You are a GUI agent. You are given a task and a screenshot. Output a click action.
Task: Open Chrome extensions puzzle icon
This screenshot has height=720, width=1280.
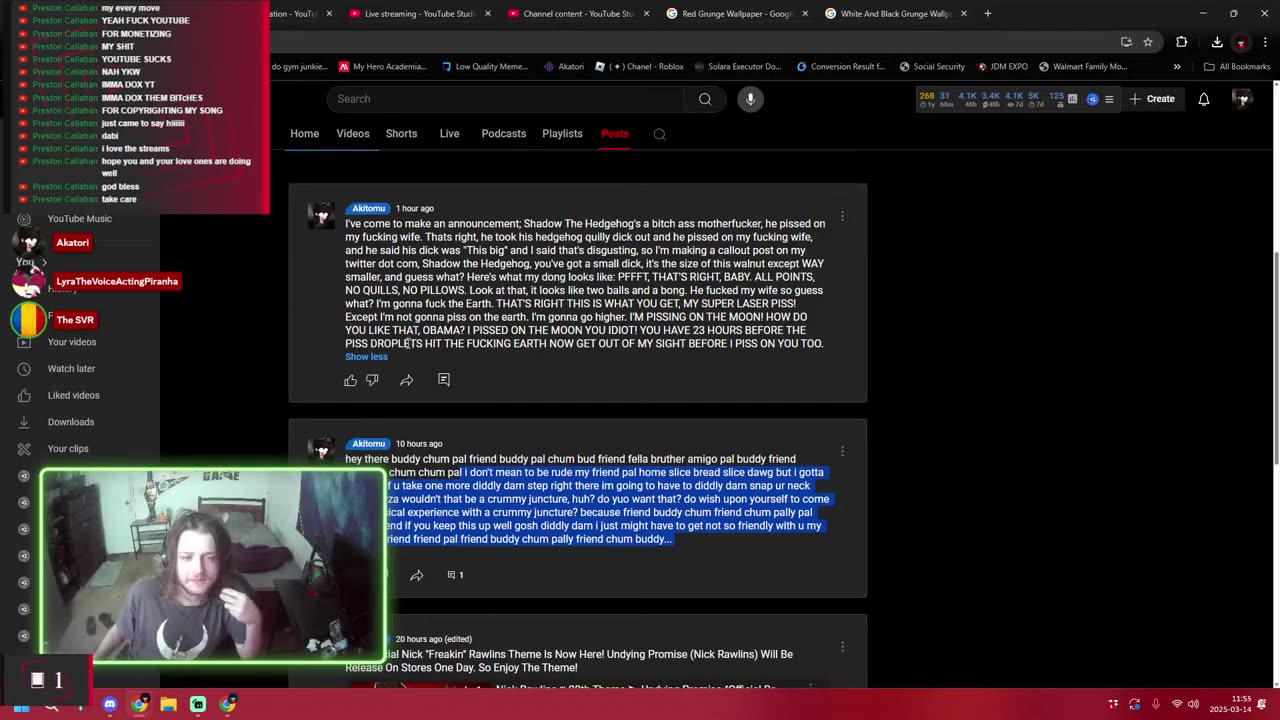click(1181, 42)
